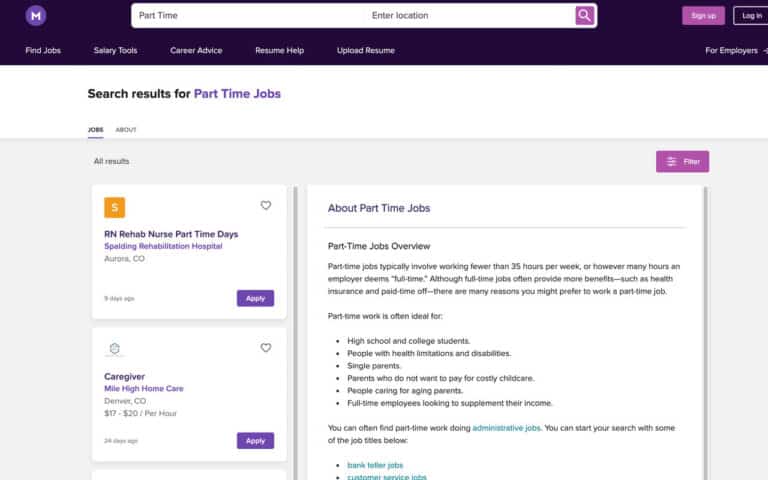768x480 pixels.
Task: Open the Find Jobs menu item
Action: [43, 50]
